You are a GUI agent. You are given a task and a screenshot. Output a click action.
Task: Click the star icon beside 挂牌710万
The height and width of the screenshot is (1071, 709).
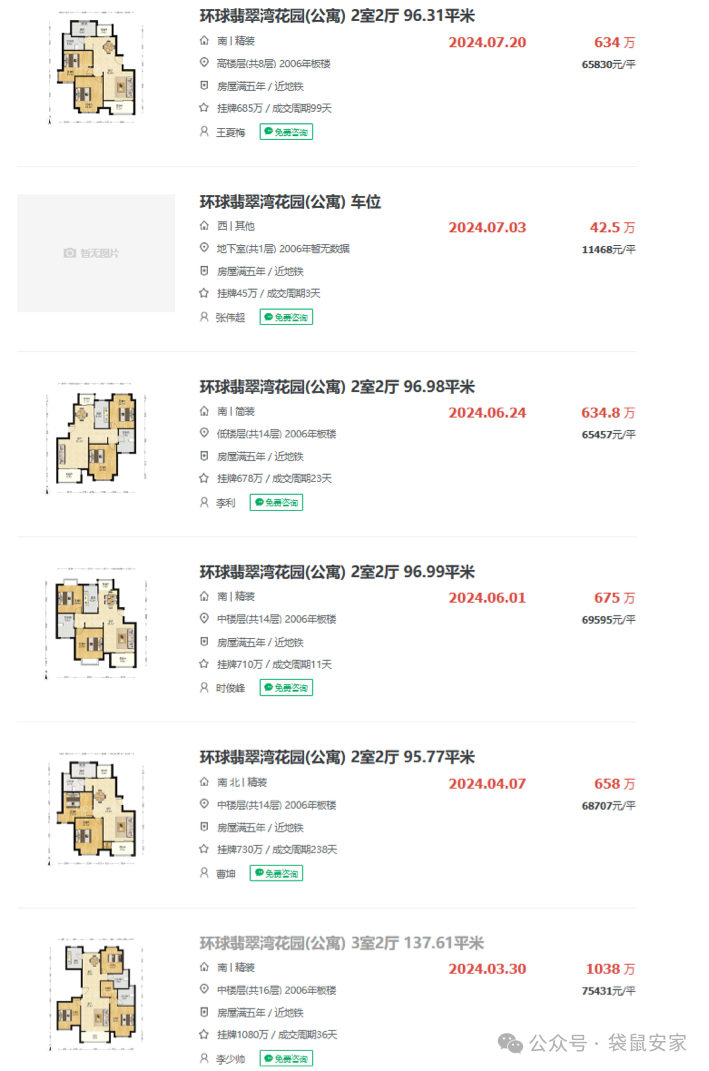pos(204,664)
